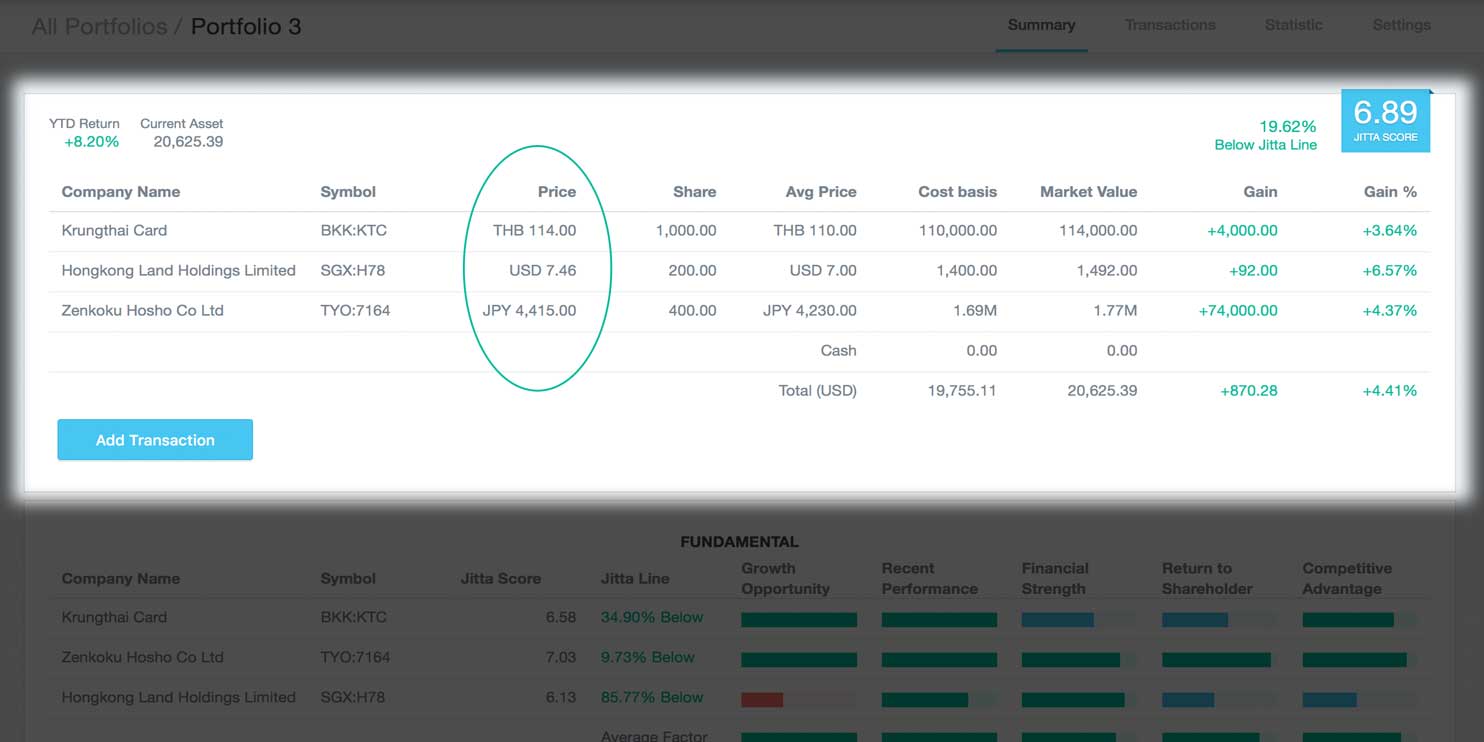
Task: Click the Market Value column header
Action: [x=1089, y=192]
